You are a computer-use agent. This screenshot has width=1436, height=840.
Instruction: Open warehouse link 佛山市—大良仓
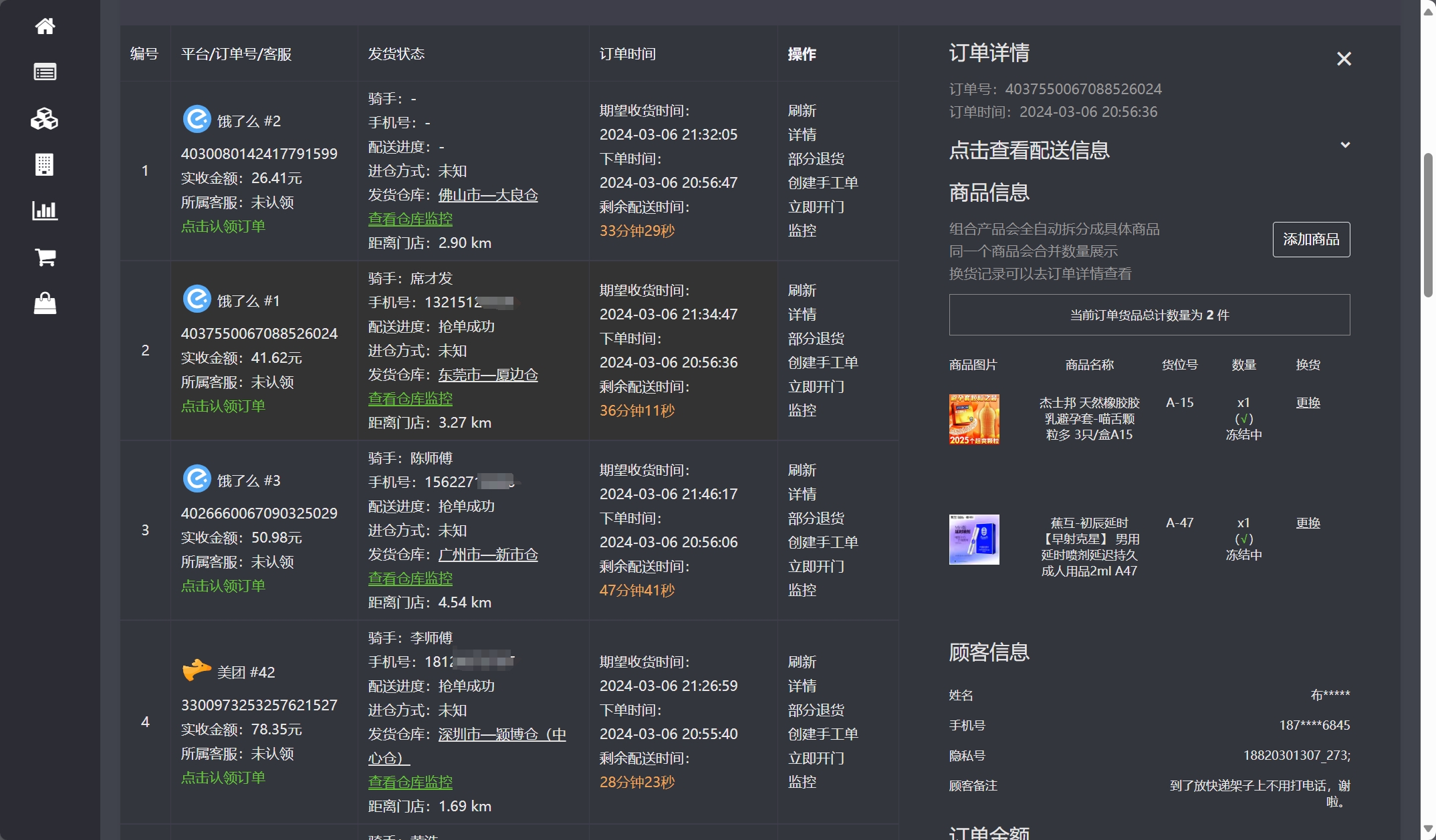488,195
